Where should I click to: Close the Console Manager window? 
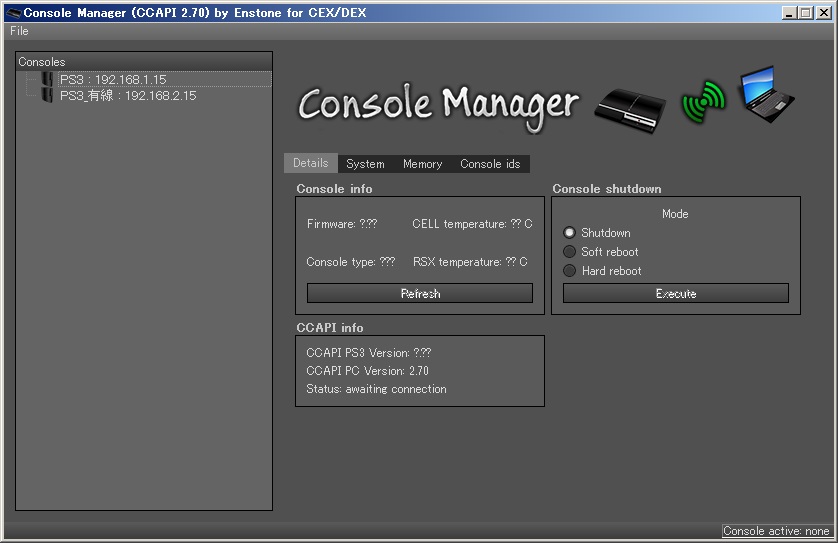824,13
